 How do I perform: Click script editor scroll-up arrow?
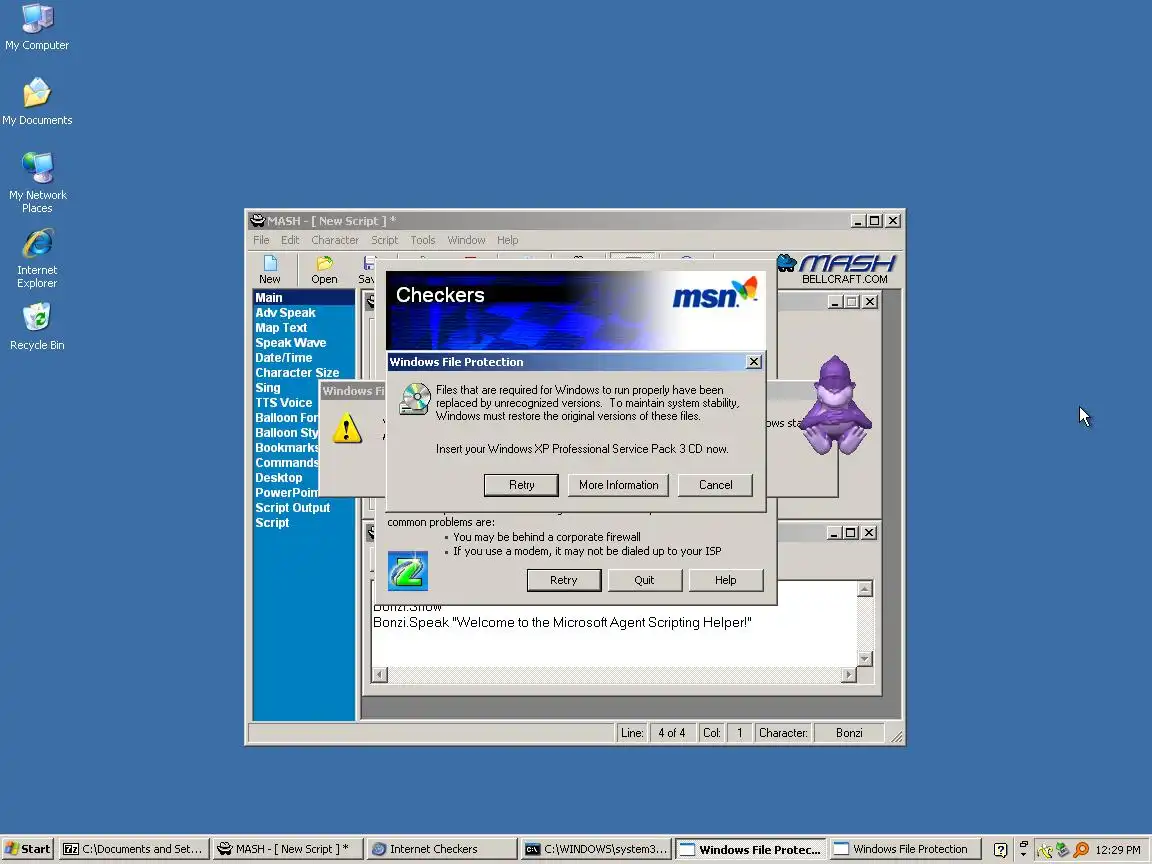865,588
